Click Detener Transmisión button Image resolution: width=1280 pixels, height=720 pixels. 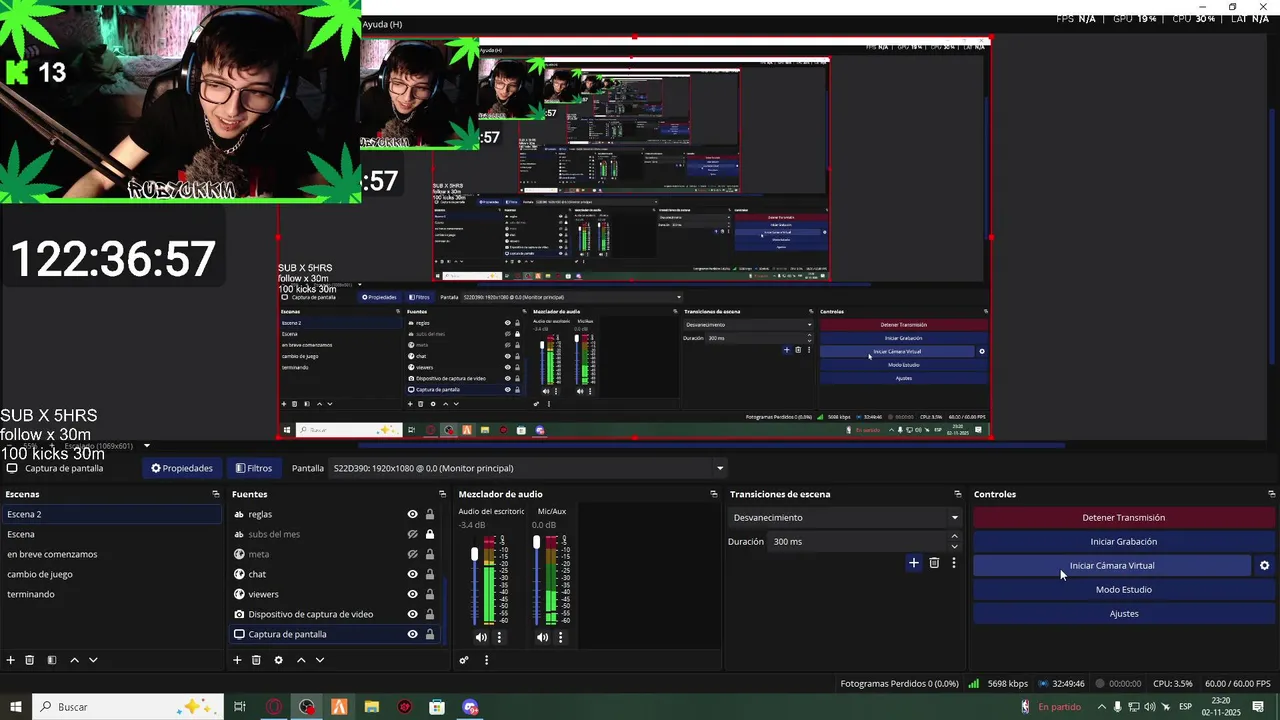coord(1123,518)
